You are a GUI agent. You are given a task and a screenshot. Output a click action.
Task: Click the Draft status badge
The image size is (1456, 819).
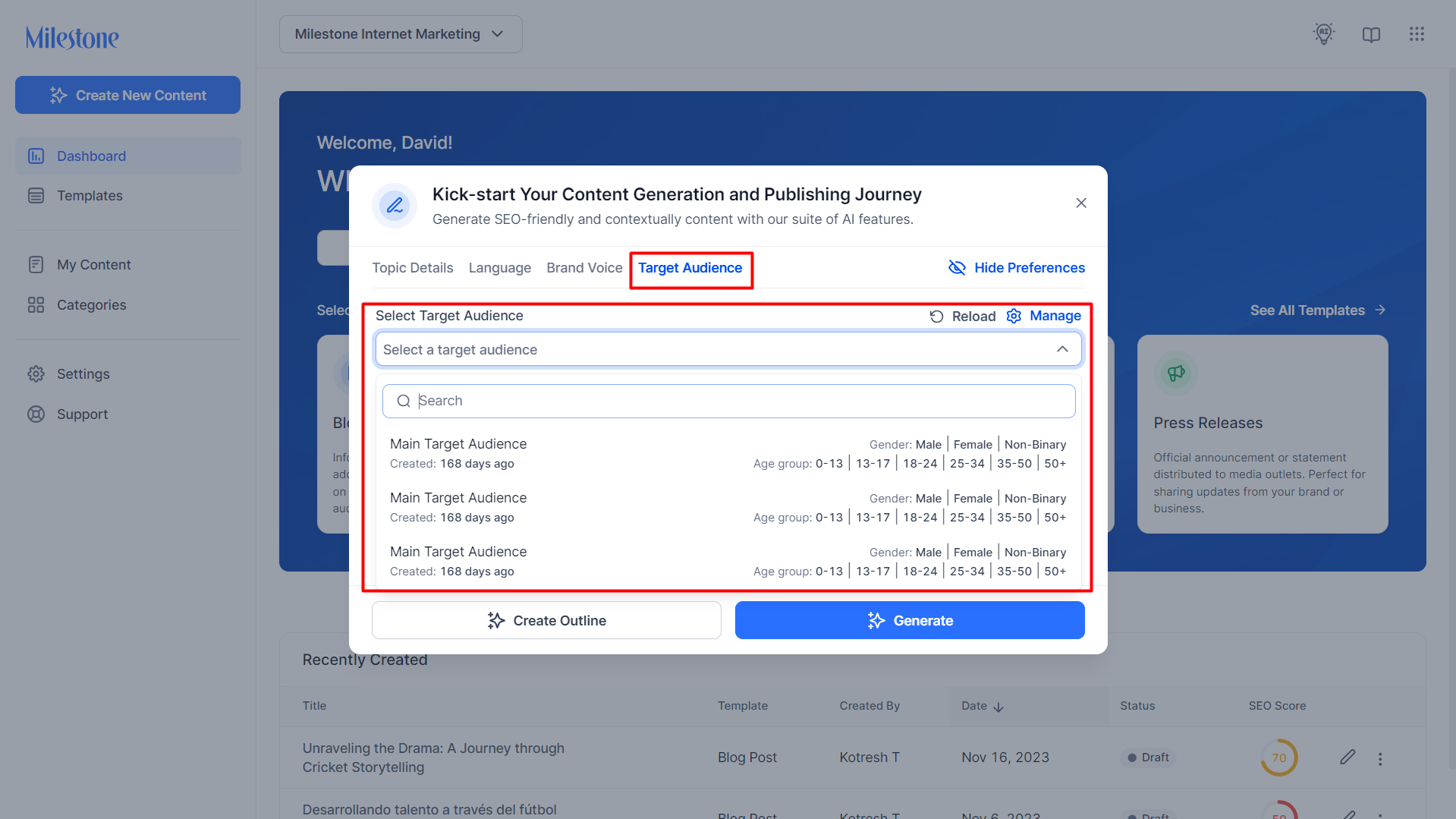(x=1147, y=758)
